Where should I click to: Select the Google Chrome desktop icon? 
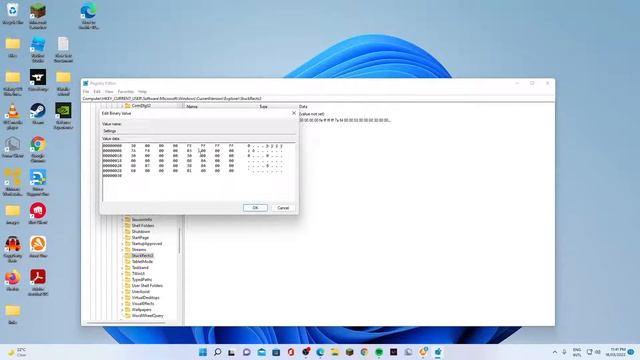point(38,150)
